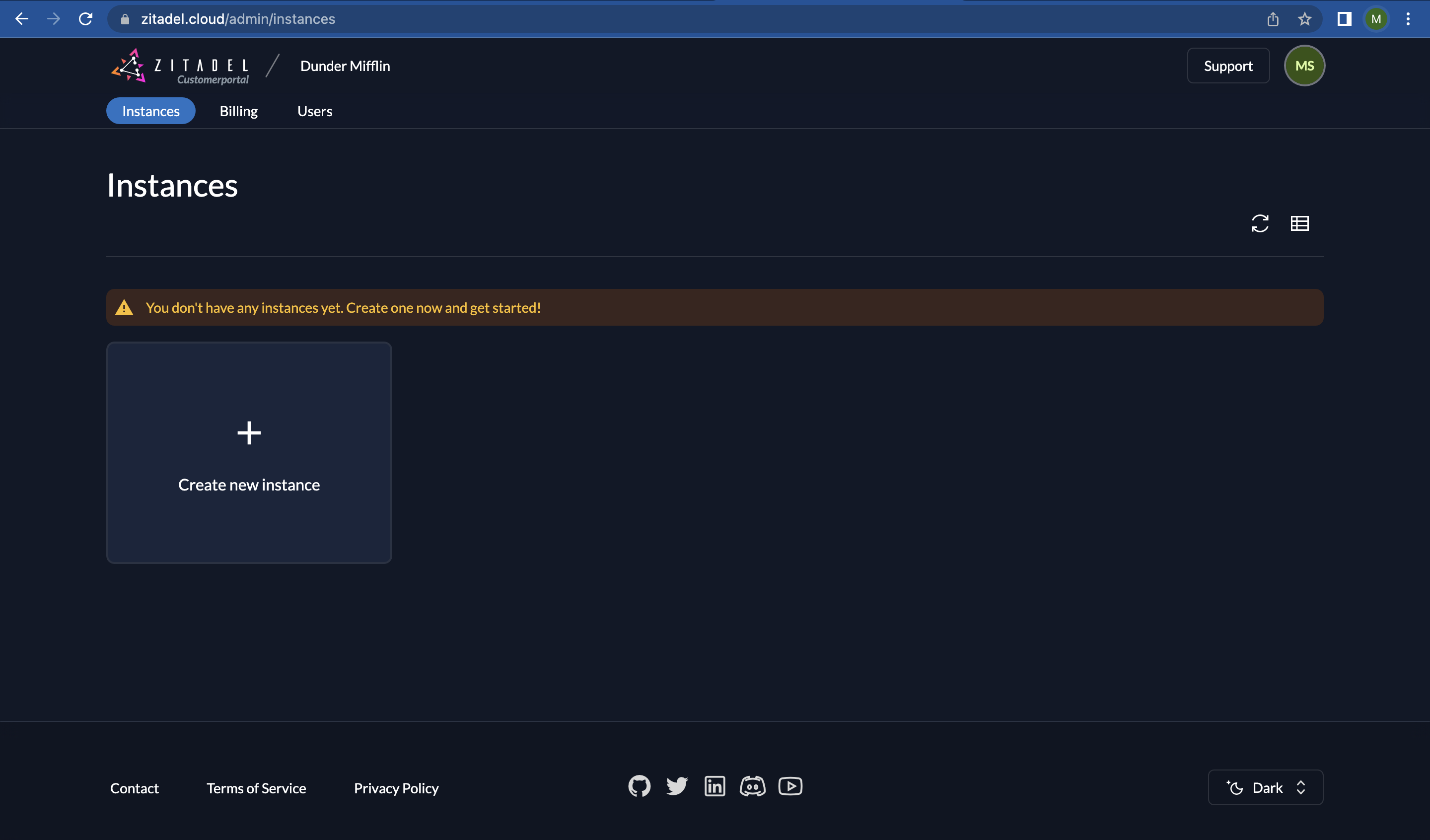The width and height of the screenshot is (1430, 840).
Task: Click the ZITADEL Customerportal logo
Action: coord(180,66)
